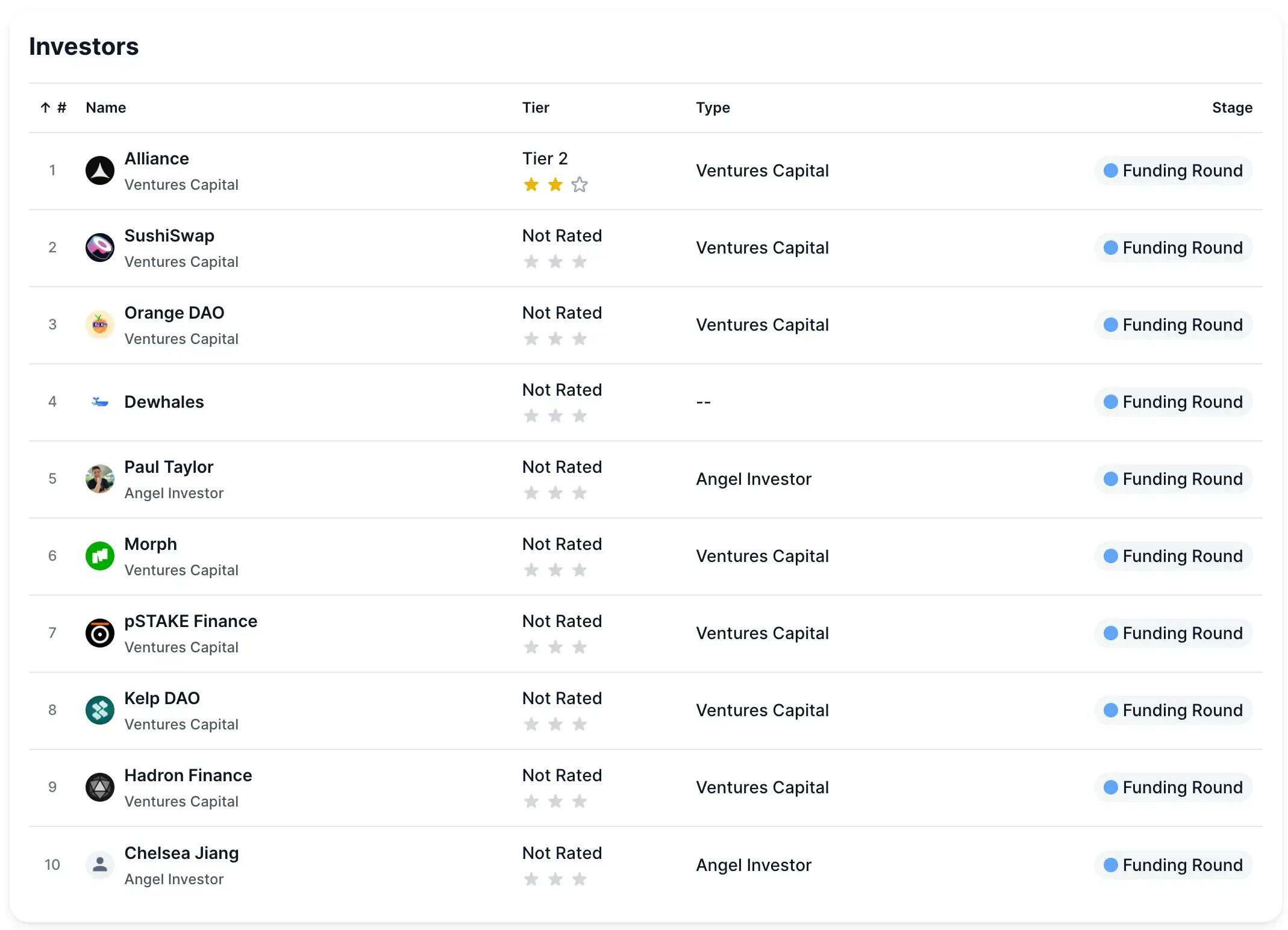Sort table by Tier header

point(536,108)
